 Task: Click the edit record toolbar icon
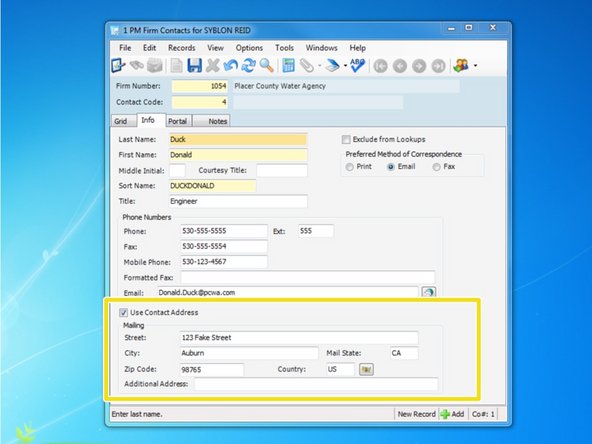[x=118, y=66]
